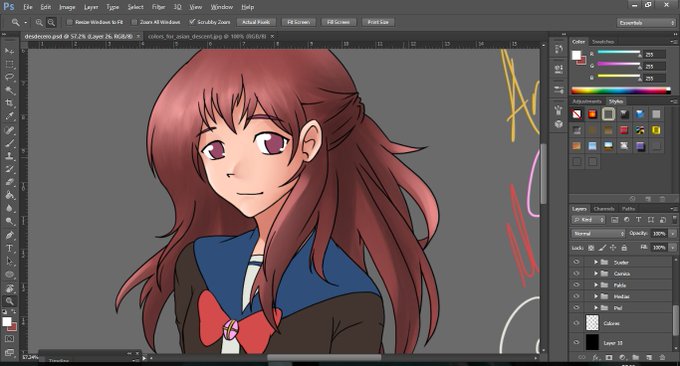680x366 pixels.
Task: Click the Print Size button
Action: tap(378, 22)
